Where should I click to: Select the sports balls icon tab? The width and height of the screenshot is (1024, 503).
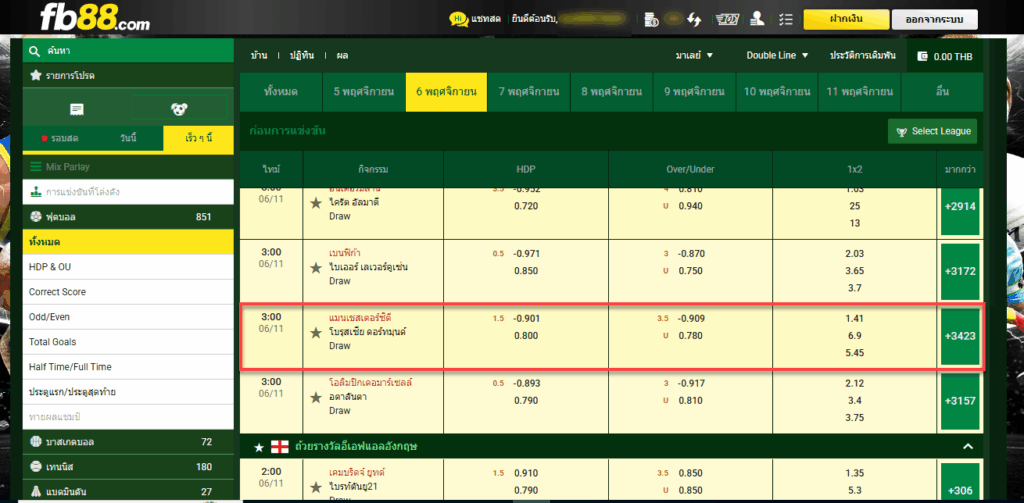(179, 109)
